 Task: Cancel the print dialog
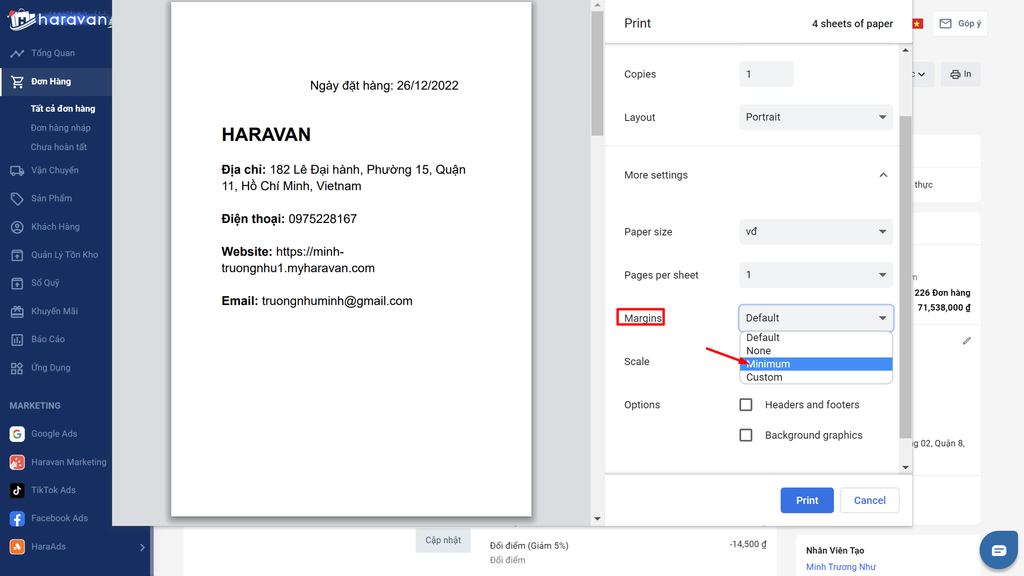click(x=870, y=500)
